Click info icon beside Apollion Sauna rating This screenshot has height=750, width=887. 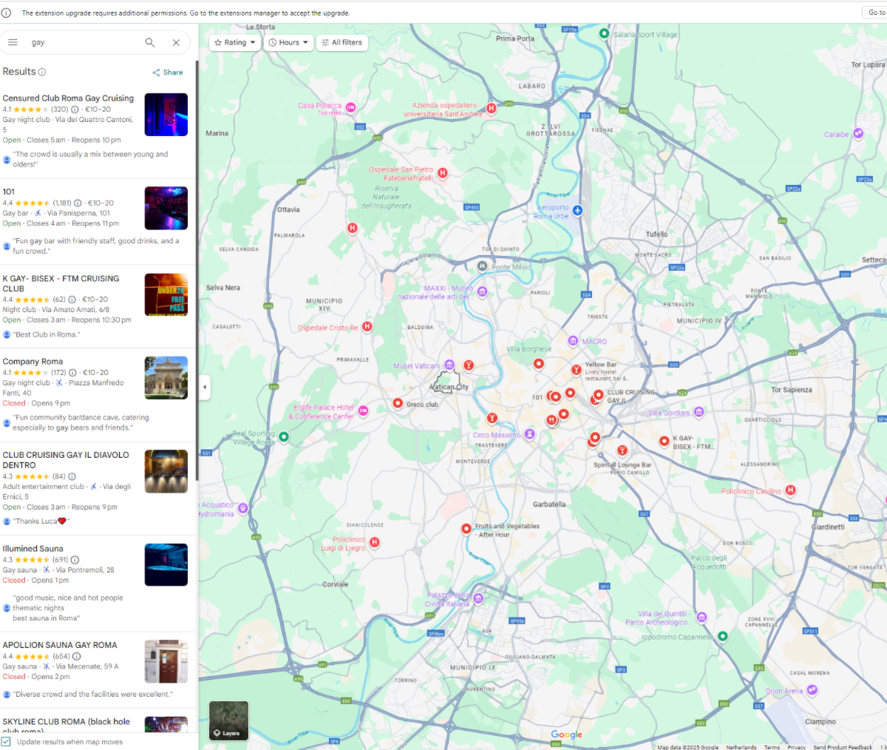click(x=76, y=657)
